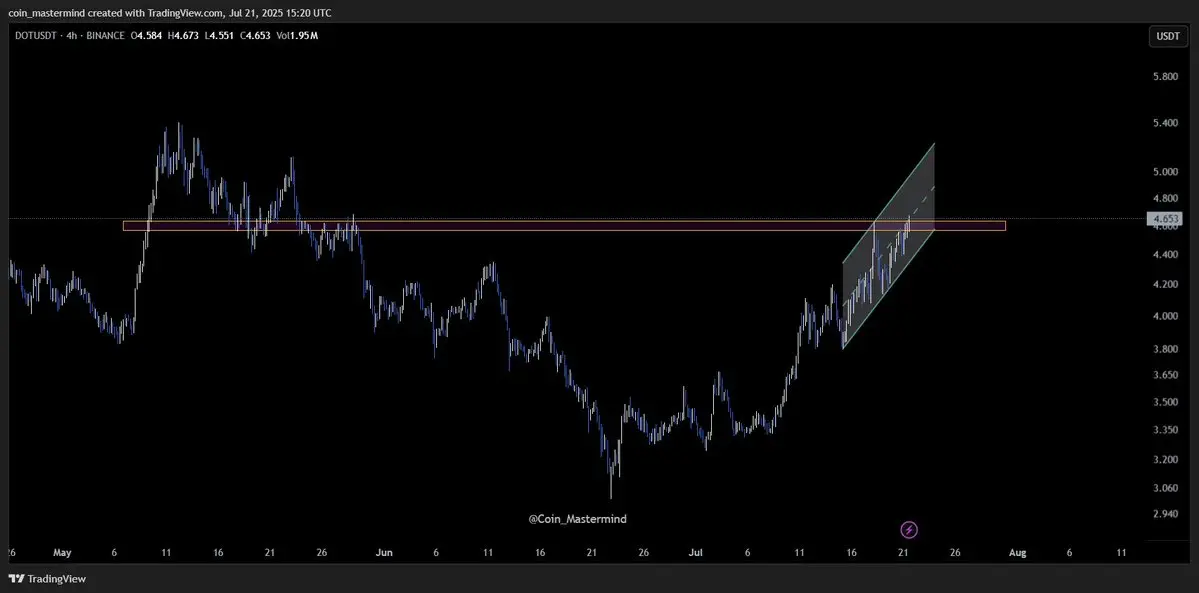1199x593 pixels.
Task: Click the 5.400 price axis label
Action: tap(1165, 123)
